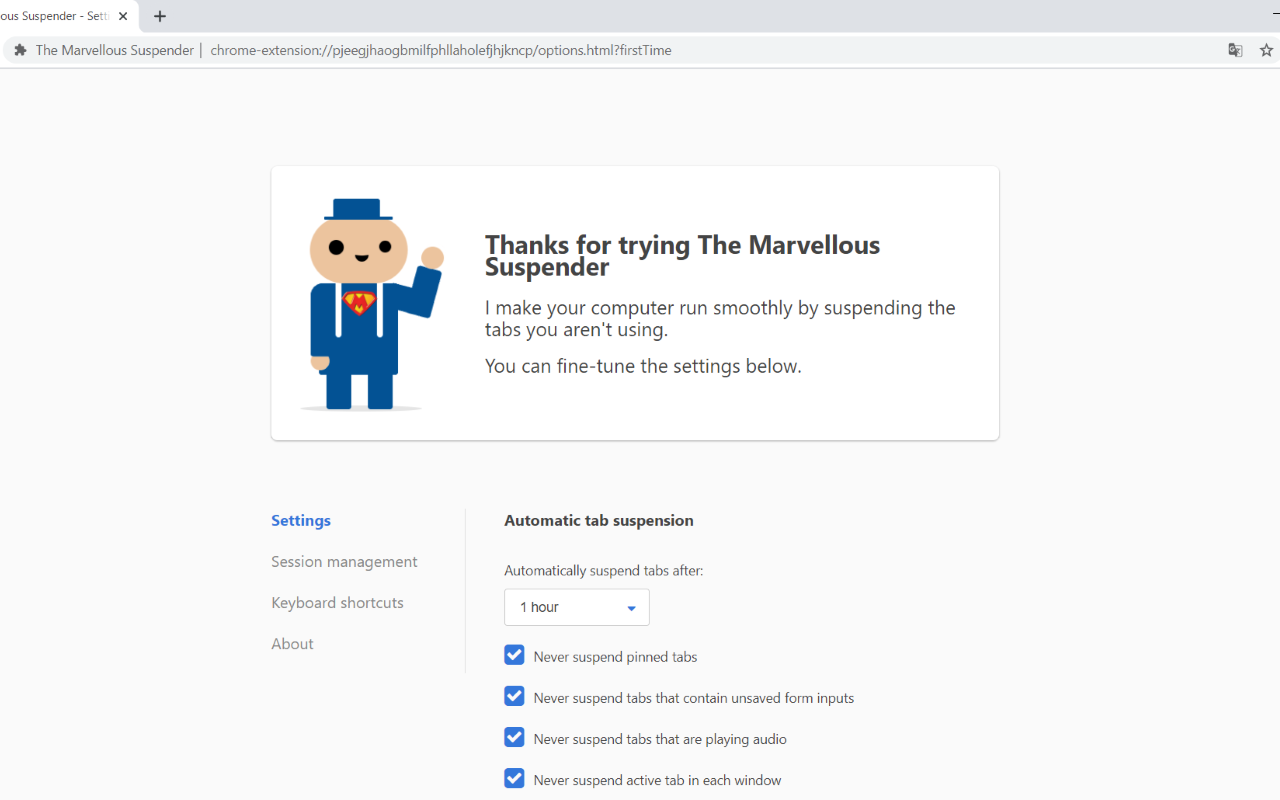This screenshot has height=800, width=1280.
Task: Open the About page
Action: coord(292,643)
